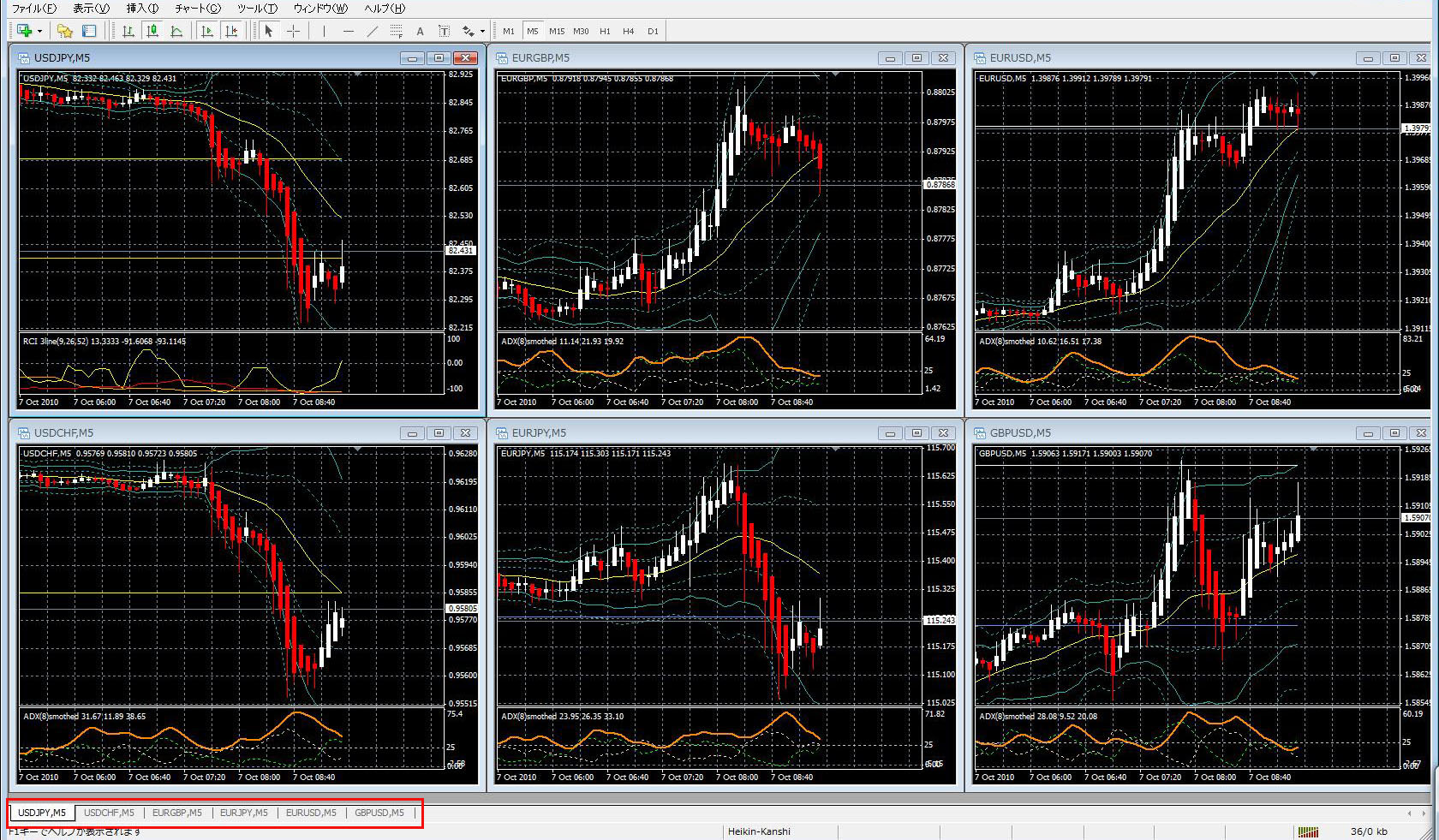Open the ヘルプ(H) menu

[x=385, y=9]
